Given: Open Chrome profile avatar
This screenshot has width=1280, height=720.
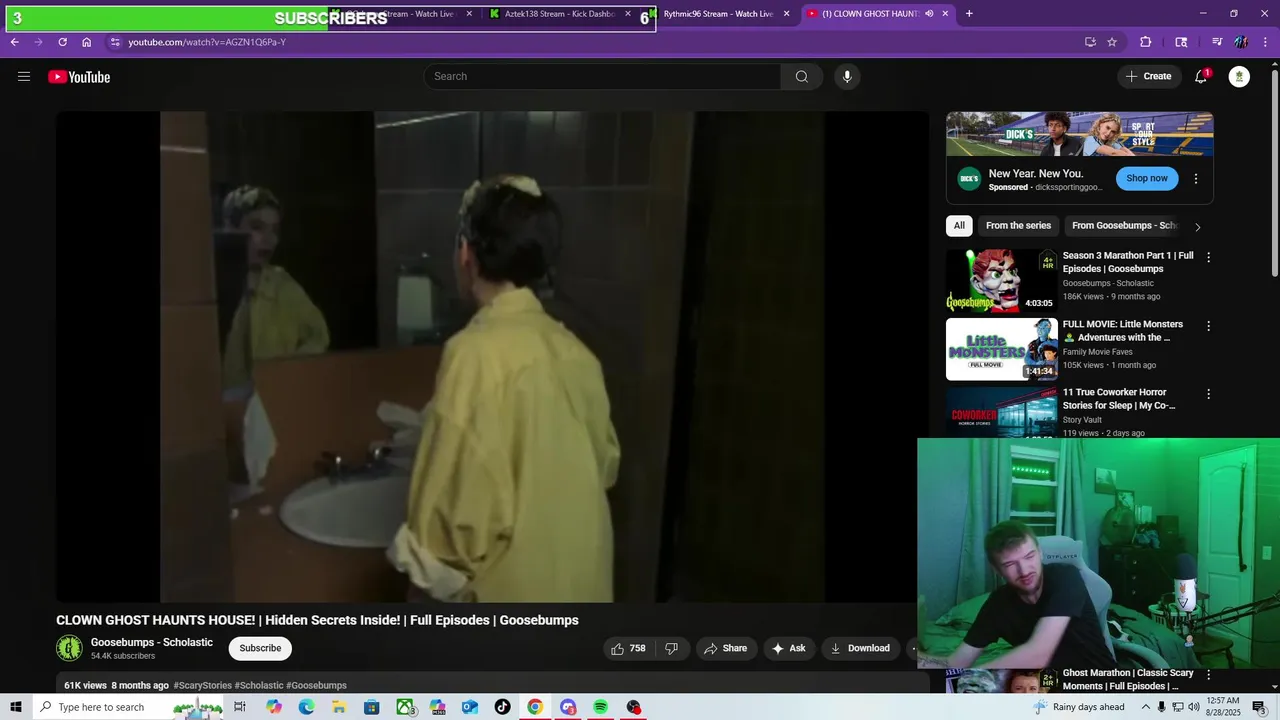Looking at the screenshot, I should (x=1241, y=42).
